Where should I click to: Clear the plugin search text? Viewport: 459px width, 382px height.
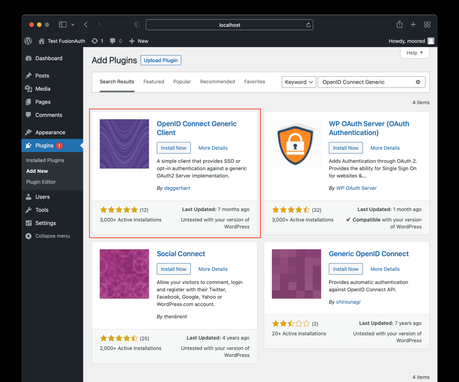pyautogui.click(x=418, y=82)
